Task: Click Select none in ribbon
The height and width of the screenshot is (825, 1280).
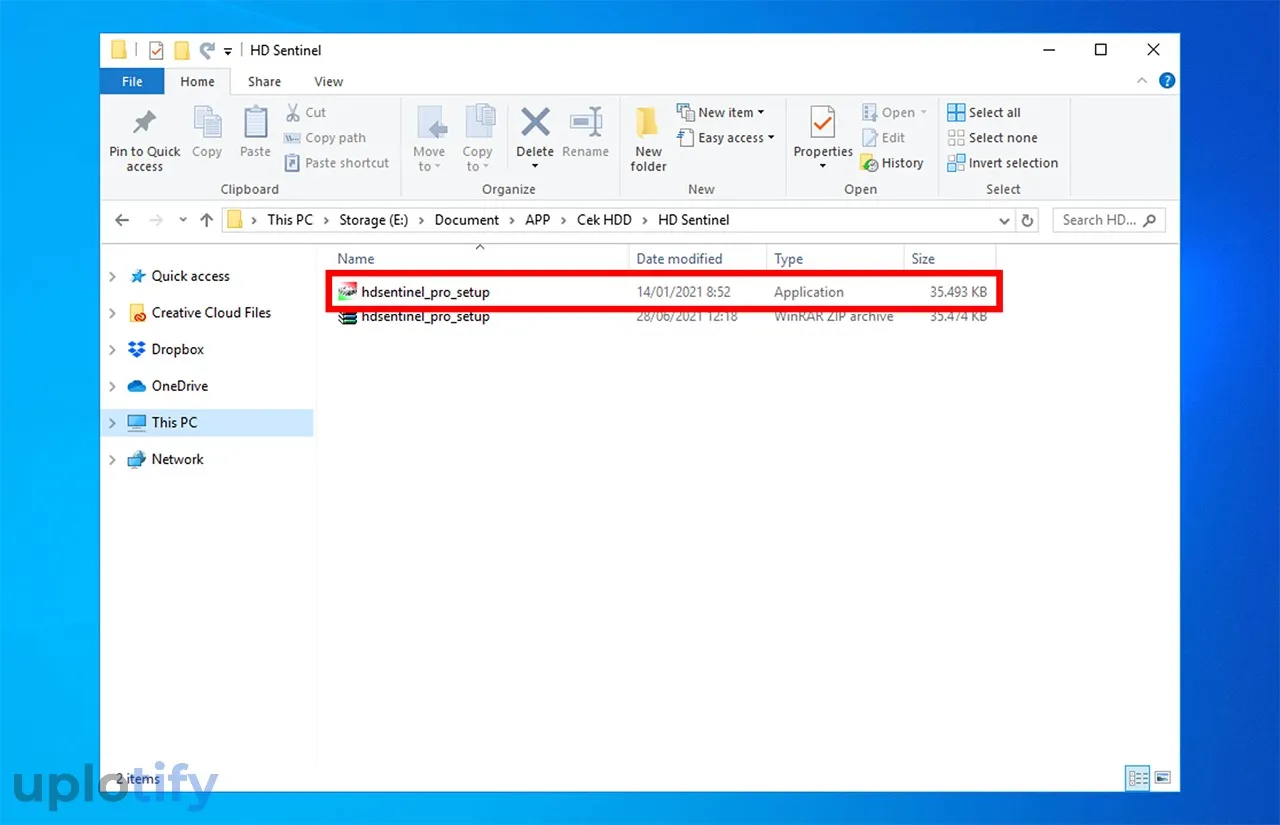Action: (x=992, y=138)
